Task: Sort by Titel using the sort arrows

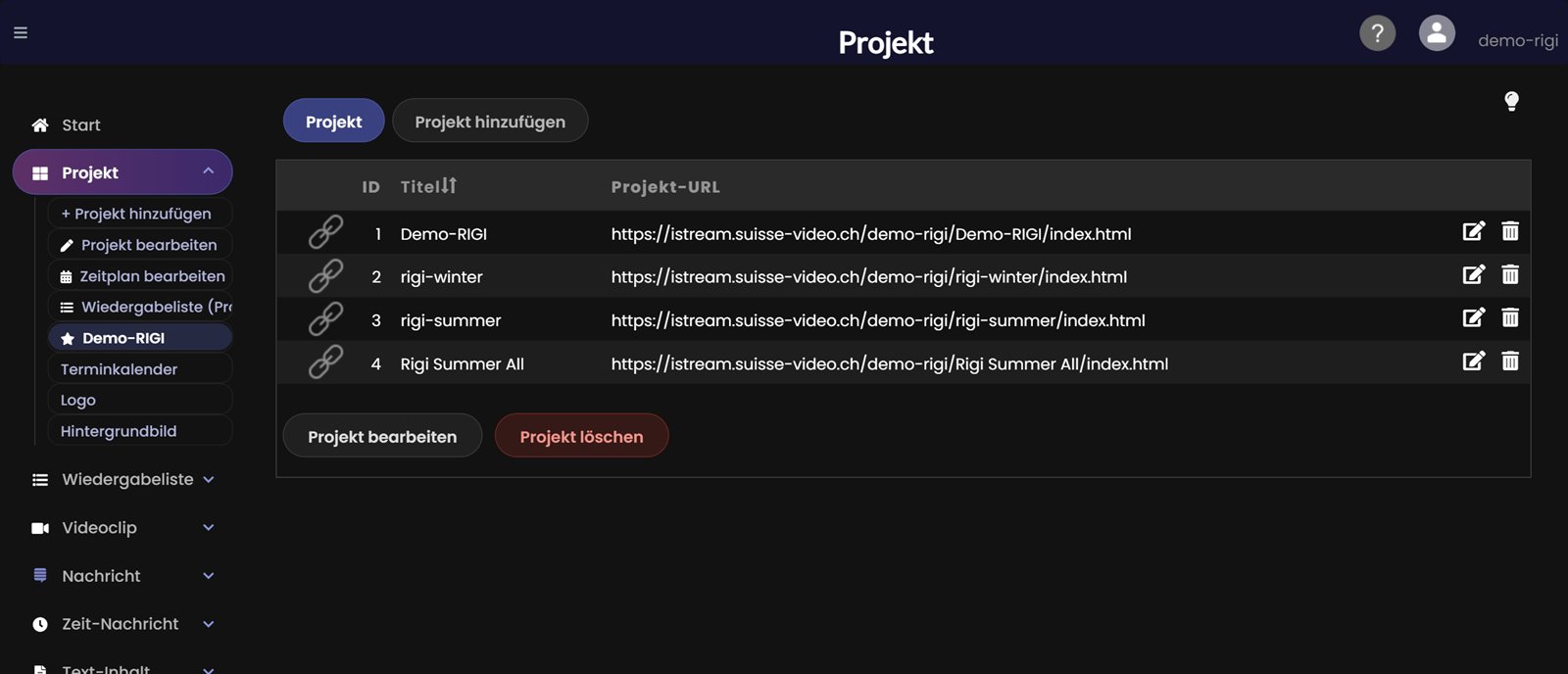Action: [448, 185]
